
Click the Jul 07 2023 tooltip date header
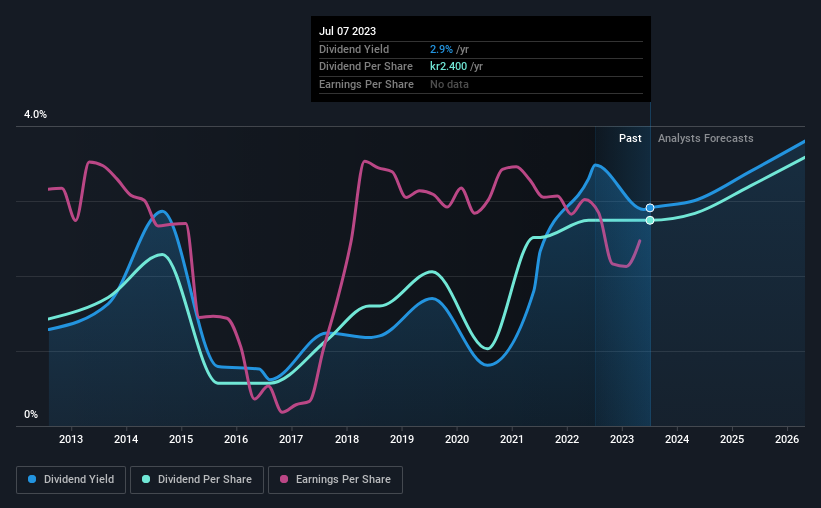(x=348, y=31)
